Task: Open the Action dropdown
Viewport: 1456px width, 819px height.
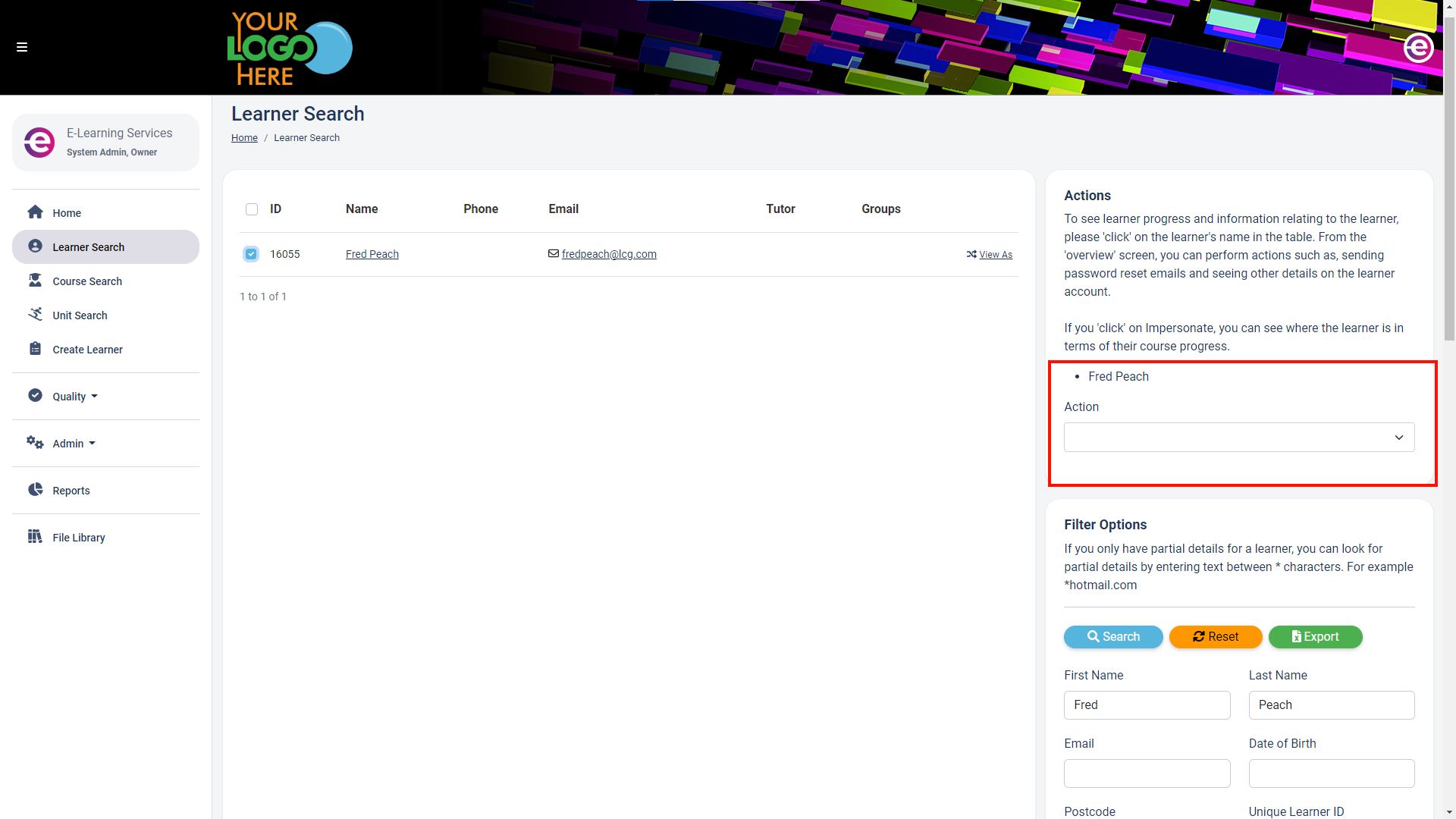Action: pyautogui.click(x=1239, y=438)
